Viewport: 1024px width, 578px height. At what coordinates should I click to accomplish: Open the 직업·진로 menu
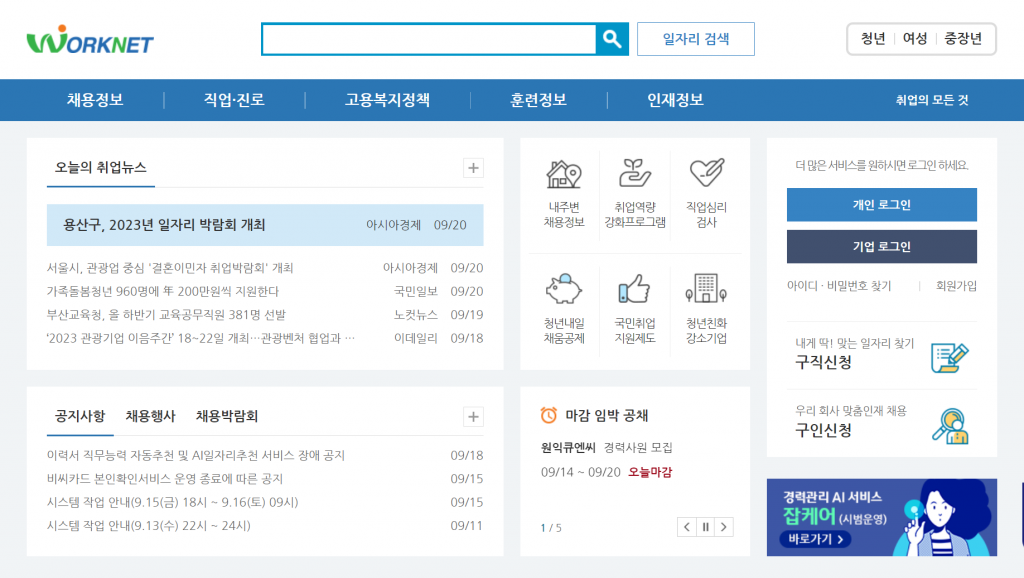coord(234,100)
